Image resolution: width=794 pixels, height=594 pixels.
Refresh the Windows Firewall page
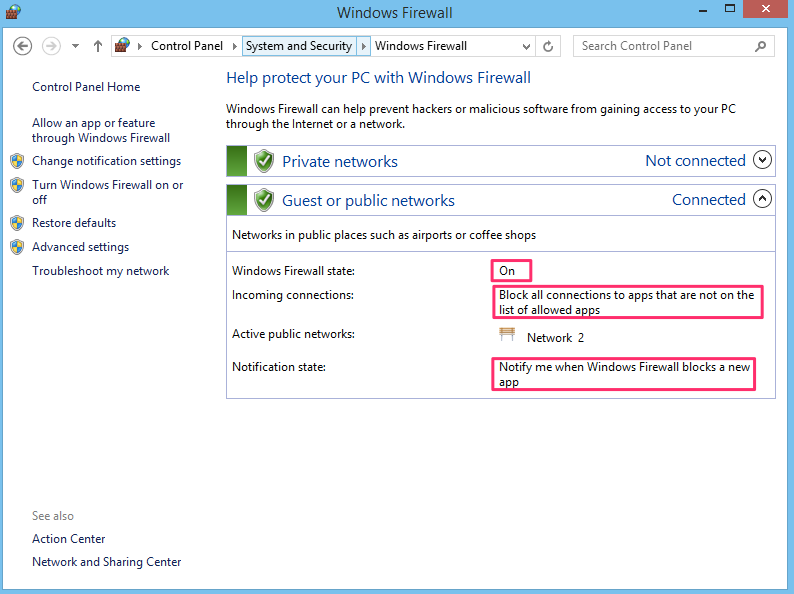pos(548,47)
